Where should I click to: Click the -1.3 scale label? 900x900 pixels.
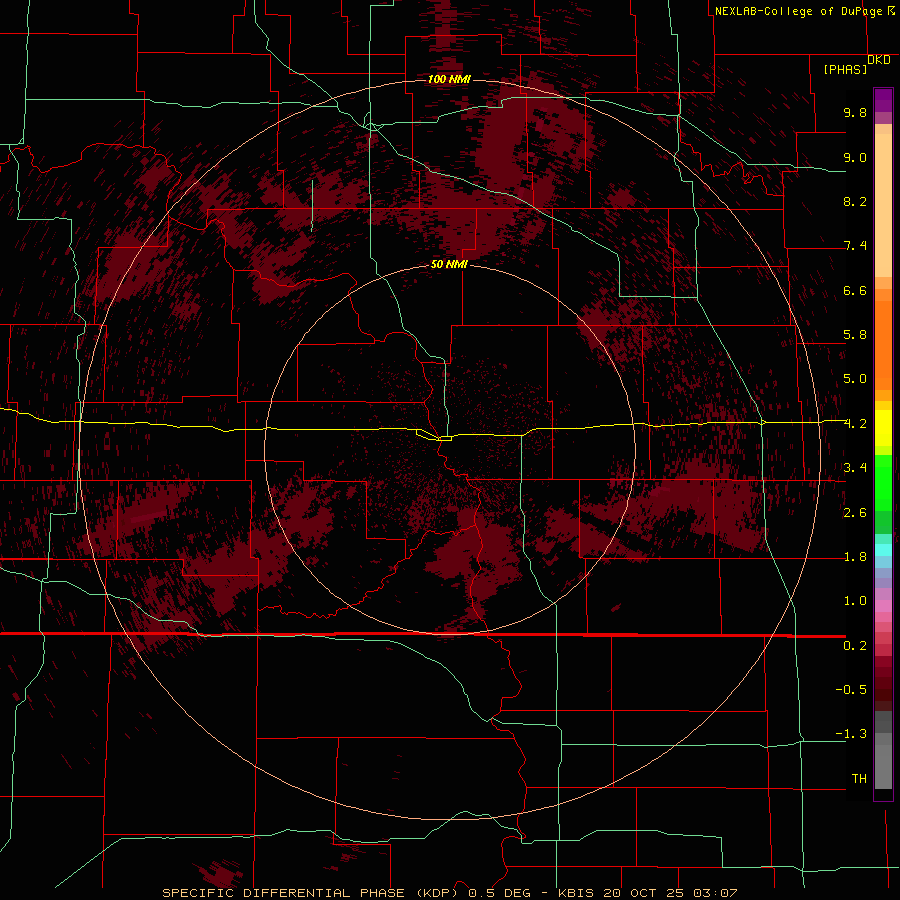pyautogui.click(x=851, y=734)
